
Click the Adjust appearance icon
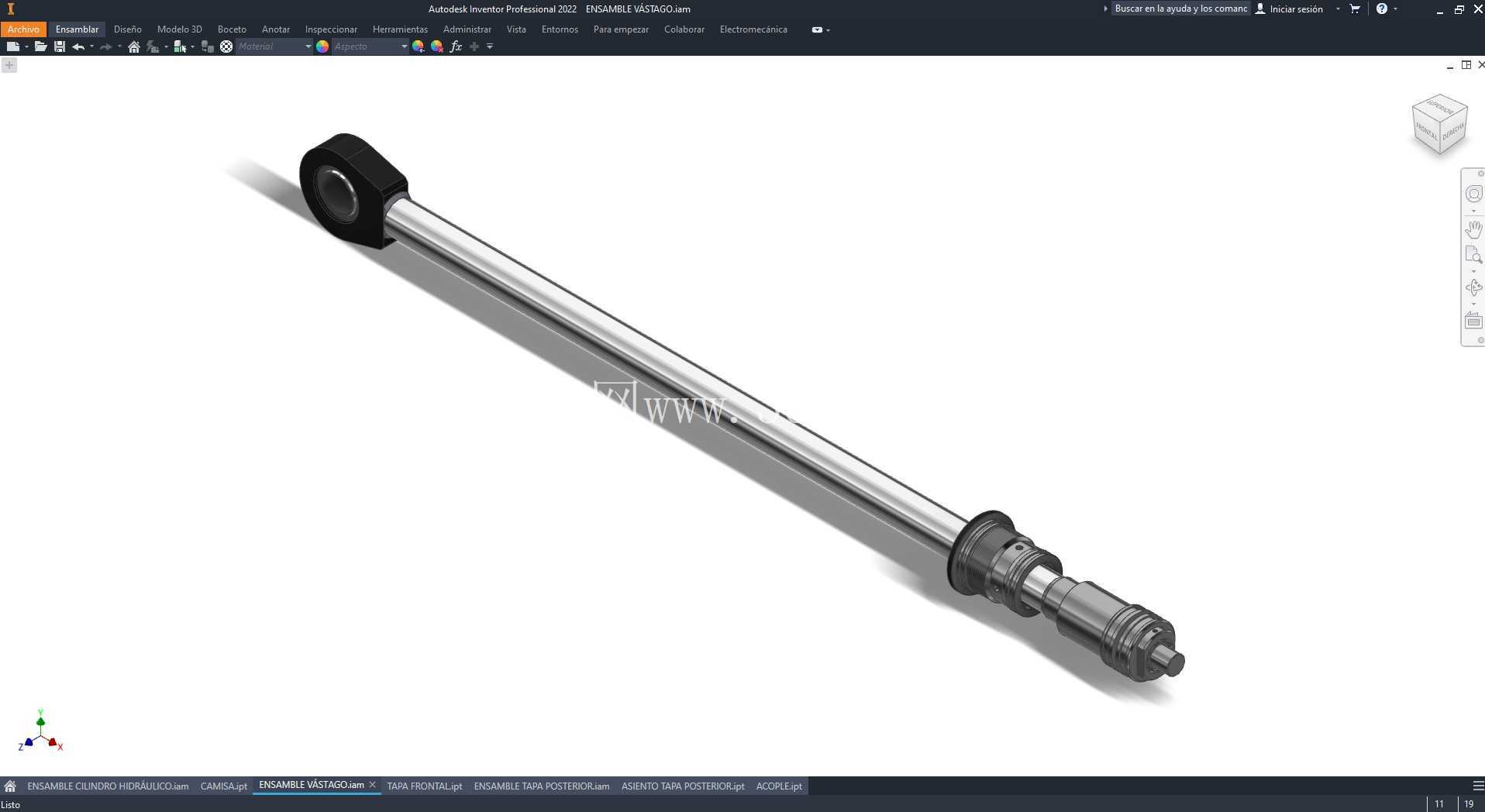pos(419,46)
